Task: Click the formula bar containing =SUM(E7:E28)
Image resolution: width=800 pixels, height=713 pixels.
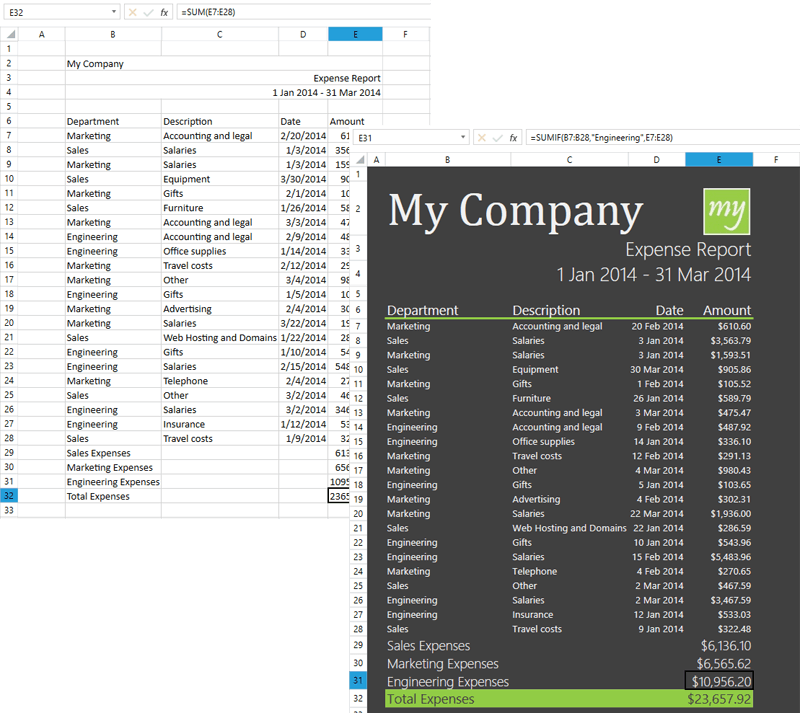Action: point(300,12)
